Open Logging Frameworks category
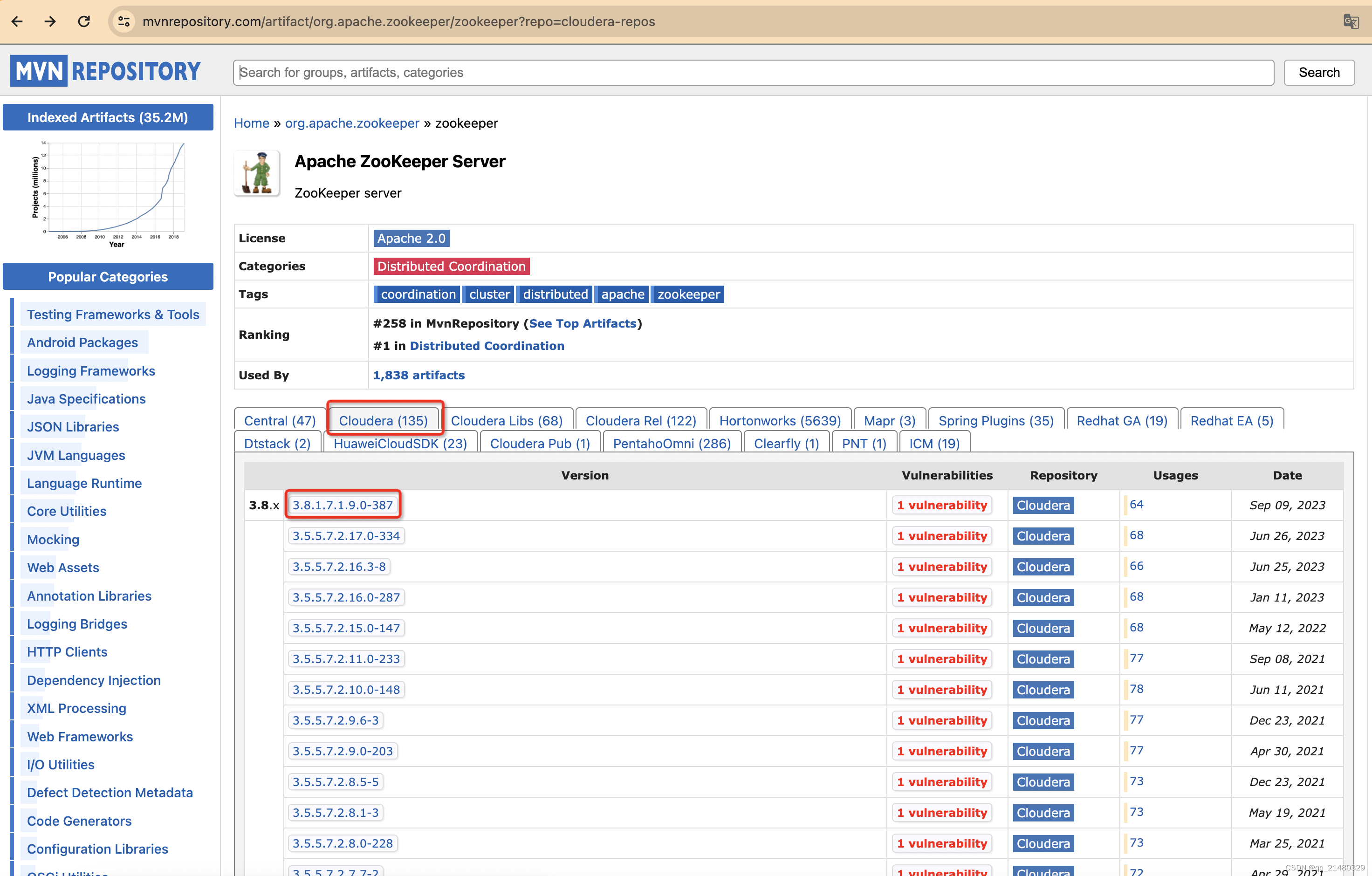The height and width of the screenshot is (876, 1372). [90, 371]
